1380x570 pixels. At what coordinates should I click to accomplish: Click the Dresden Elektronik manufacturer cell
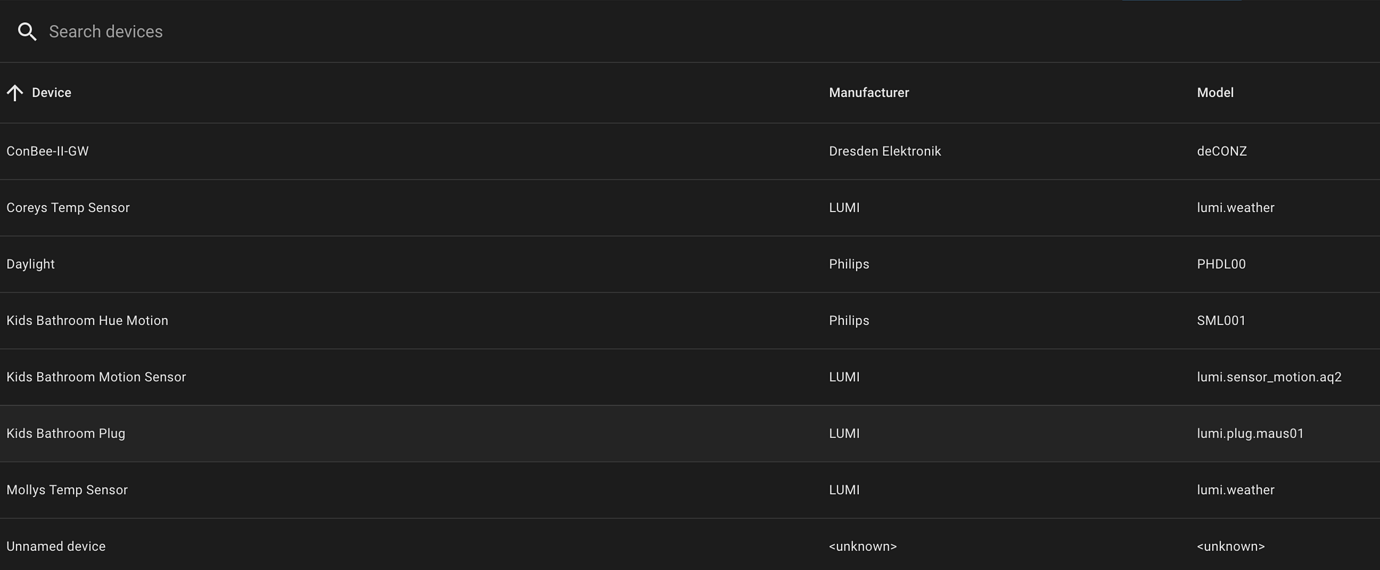coord(884,151)
